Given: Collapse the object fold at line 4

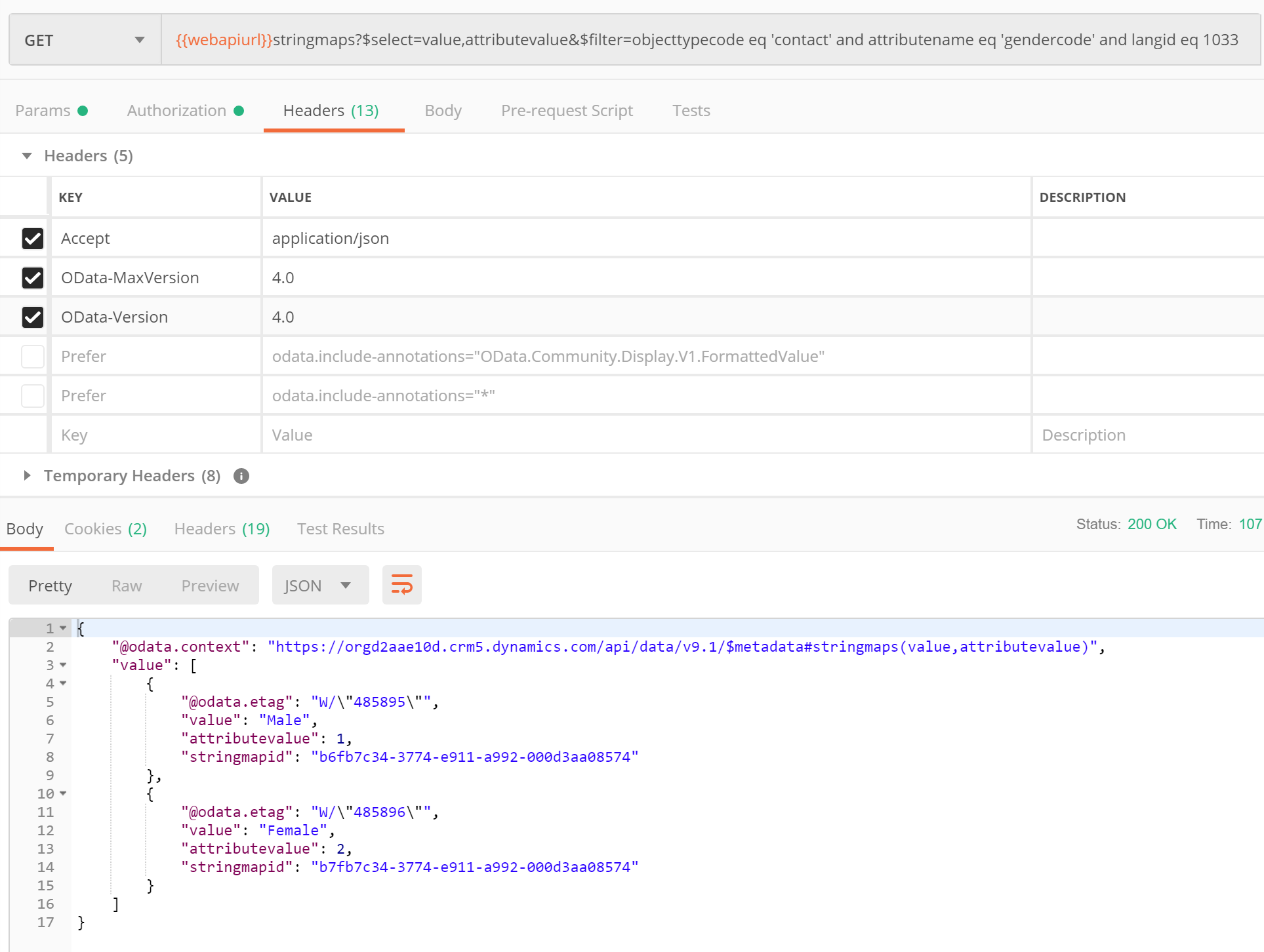Looking at the screenshot, I should click(x=63, y=683).
